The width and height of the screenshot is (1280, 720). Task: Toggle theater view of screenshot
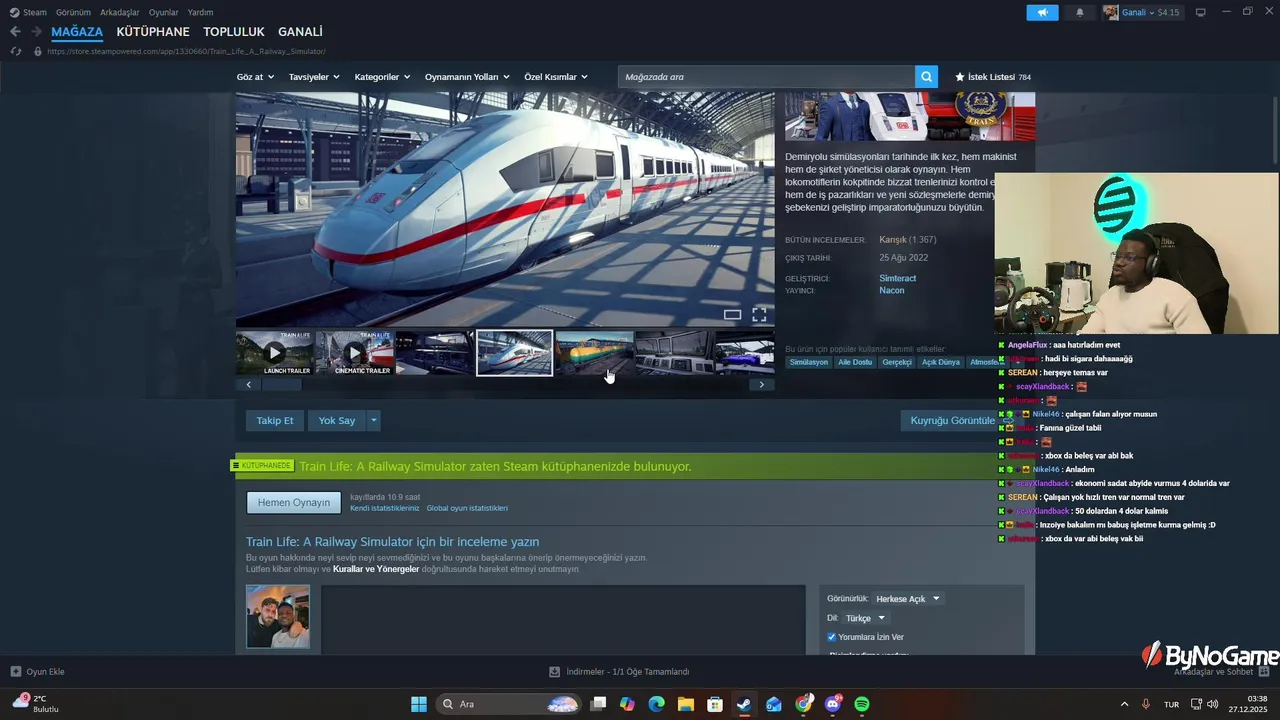point(732,314)
